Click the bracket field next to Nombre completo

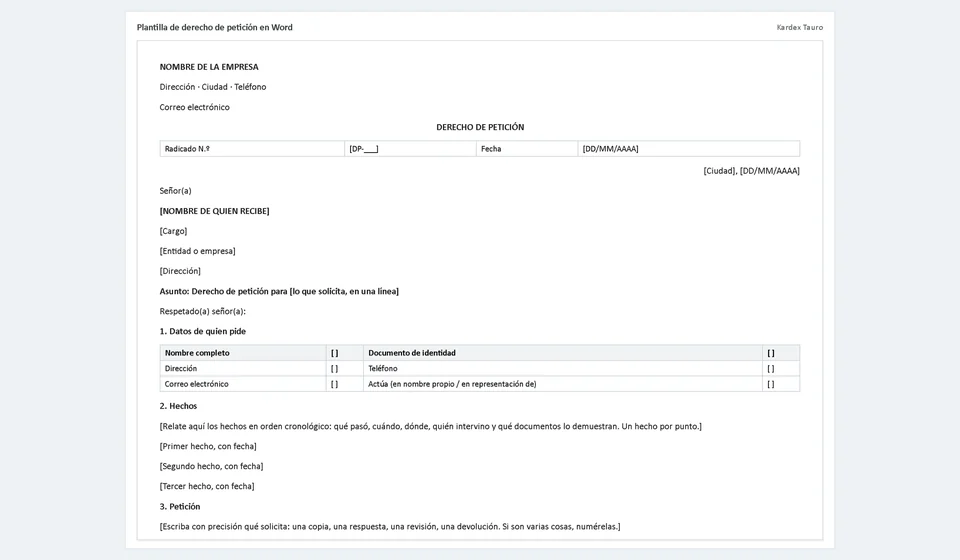coord(345,353)
